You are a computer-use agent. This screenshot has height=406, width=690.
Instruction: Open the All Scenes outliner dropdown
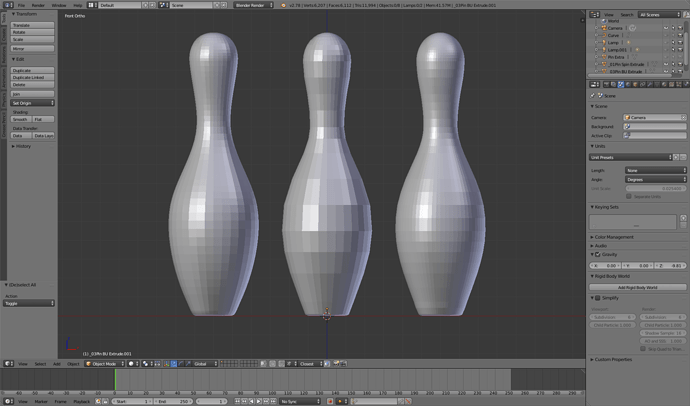coord(660,15)
